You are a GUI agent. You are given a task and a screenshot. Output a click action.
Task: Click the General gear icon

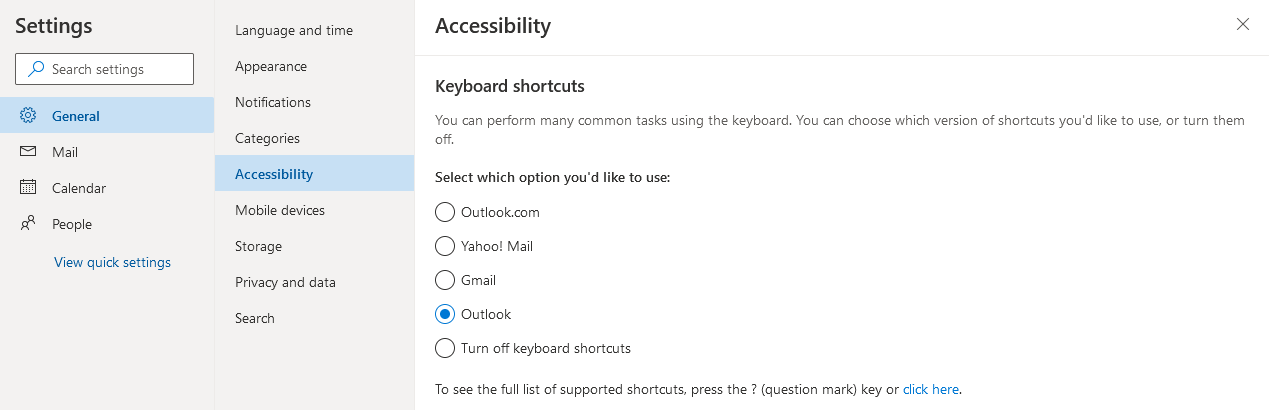click(28, 115)
